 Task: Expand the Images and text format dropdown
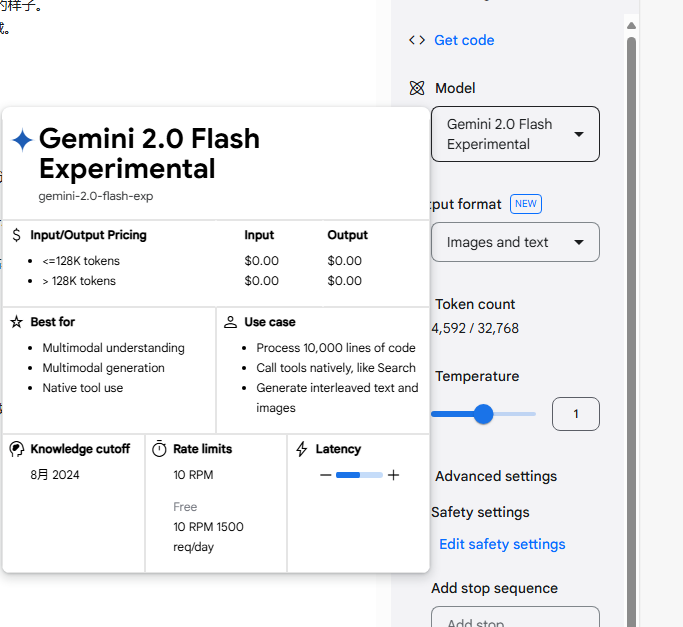(x=515, y=242)
